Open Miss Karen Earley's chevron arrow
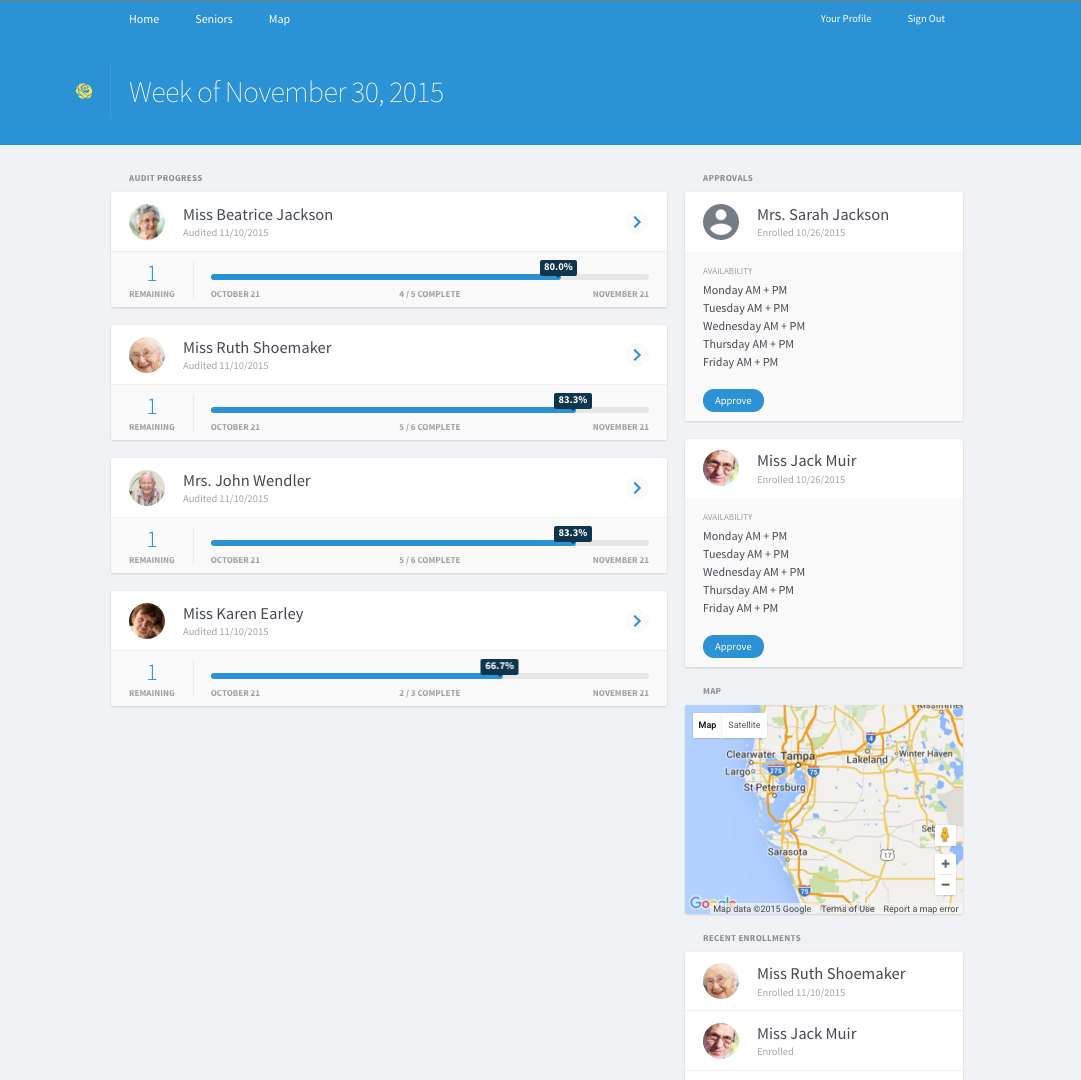1081x1080 pixels. pos(637,621)
